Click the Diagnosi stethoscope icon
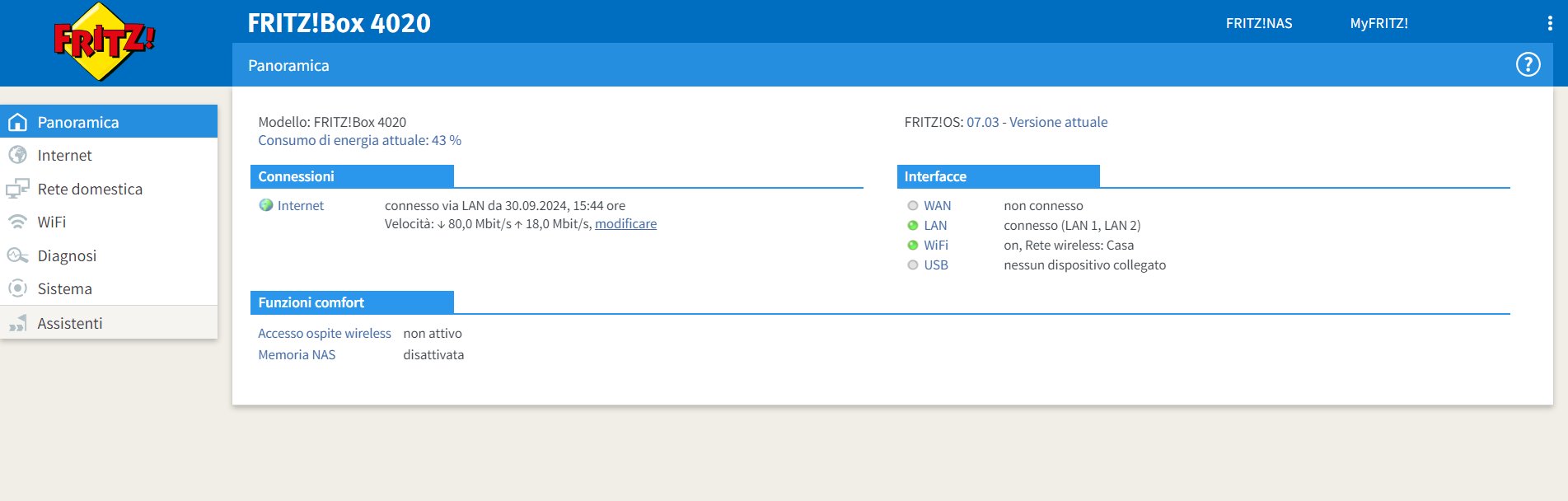Screen dimensions: 1568x501 click(17, 255)
